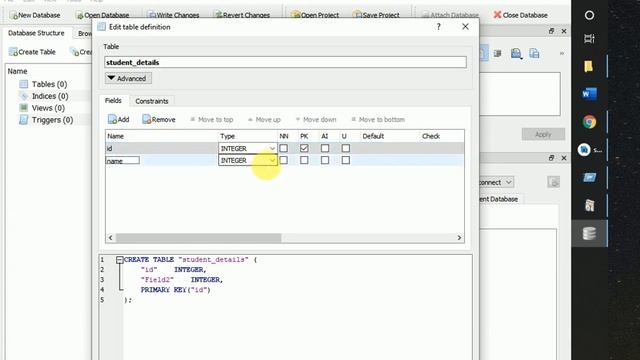The width and height of the screenshot is (640, 360).
Task: Click horizontal scrollbar right arrow
Action: (459, 238)
